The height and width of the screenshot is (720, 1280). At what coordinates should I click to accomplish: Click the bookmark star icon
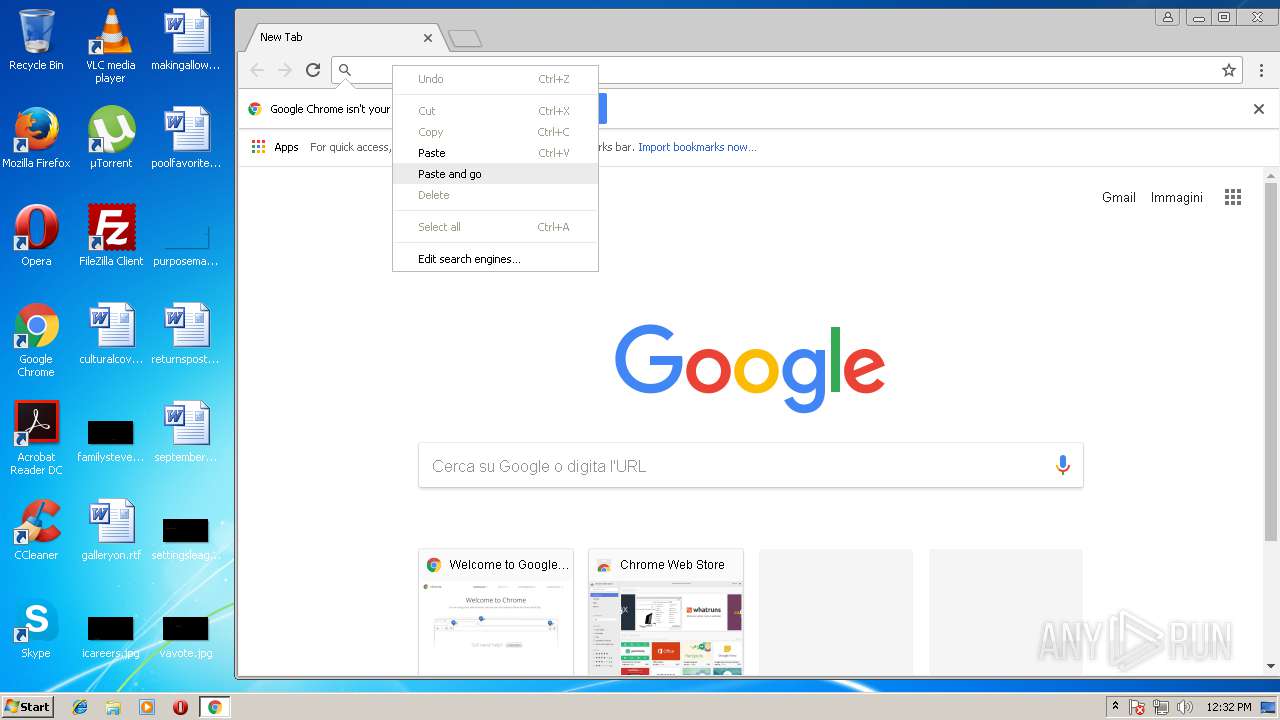coord(1229,70)
